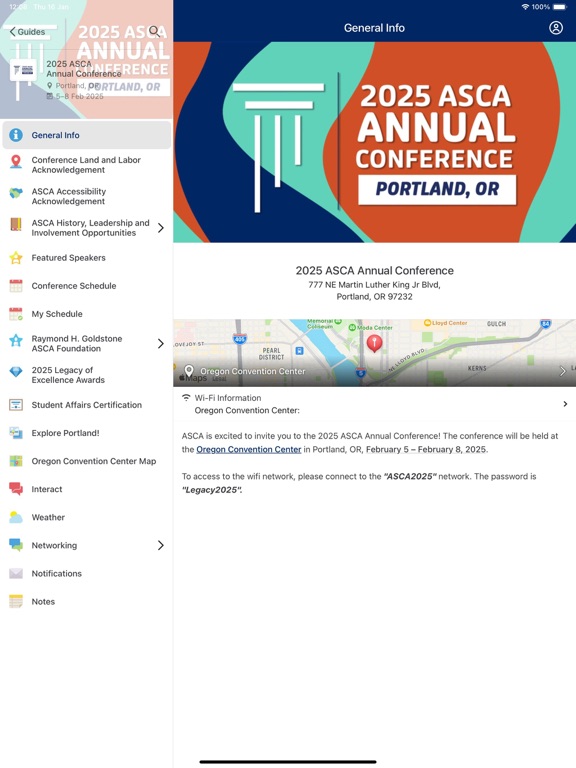The height and width of the screenshot is (768, 576).
Task: Expand ASCA History, Leadership submenu chevron
Action: 161,228
